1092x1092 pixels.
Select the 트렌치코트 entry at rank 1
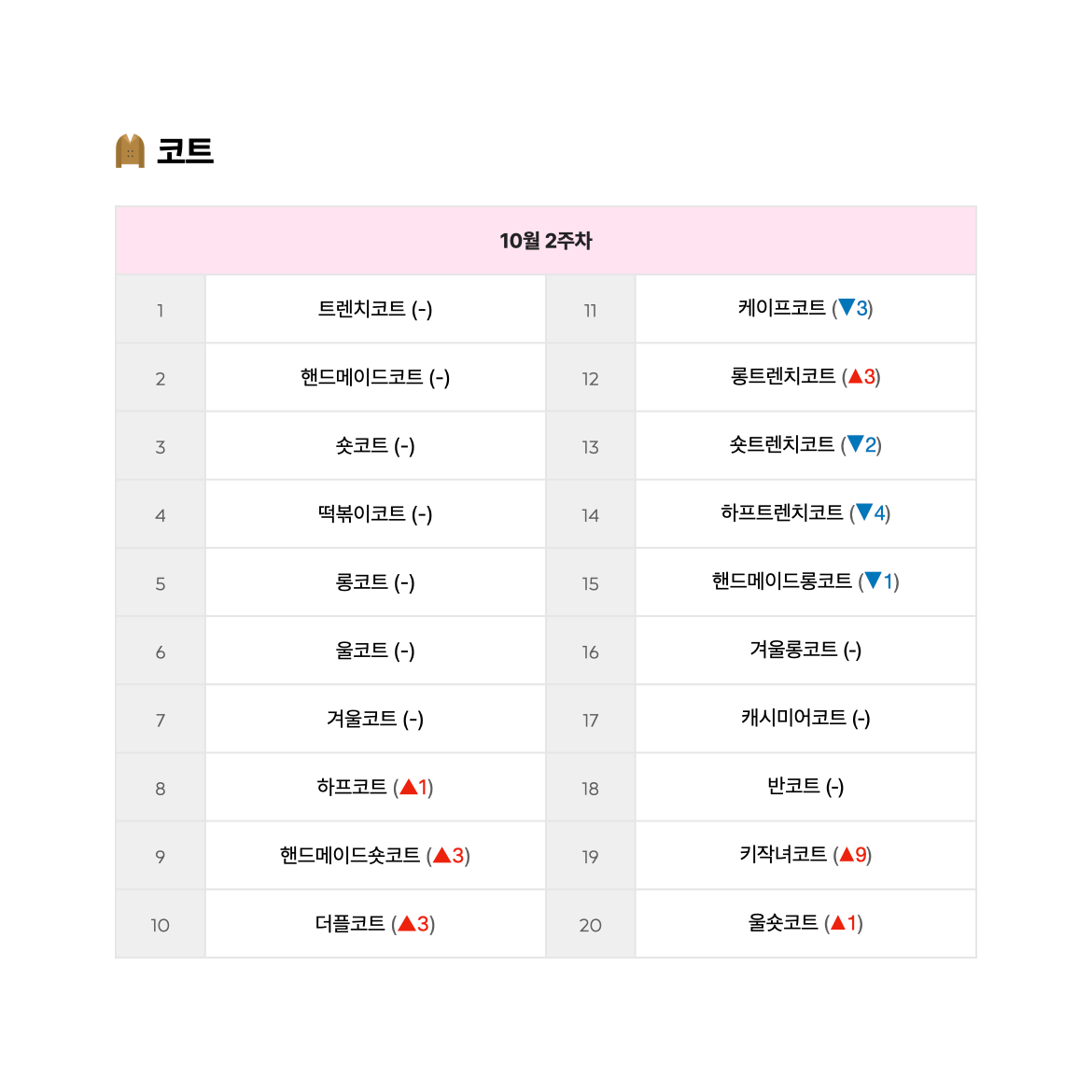click(361, 309)
